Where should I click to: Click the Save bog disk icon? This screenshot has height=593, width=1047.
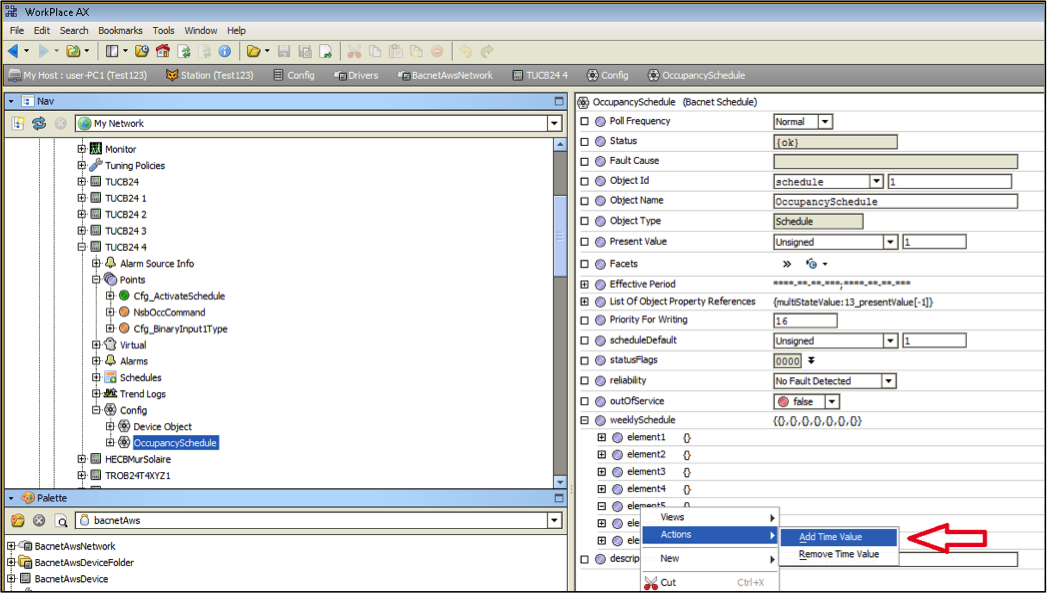[x=305, y=51]
